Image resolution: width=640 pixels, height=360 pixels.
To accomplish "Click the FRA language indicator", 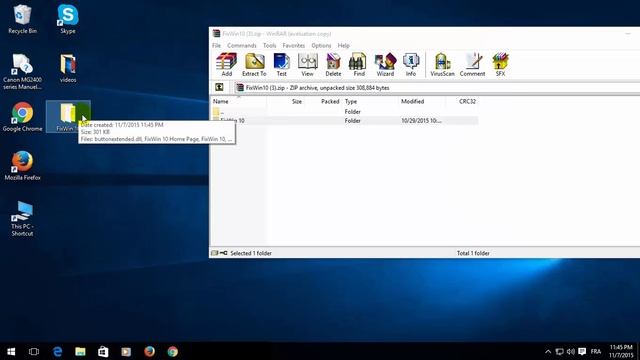I will tap(596, 351).
